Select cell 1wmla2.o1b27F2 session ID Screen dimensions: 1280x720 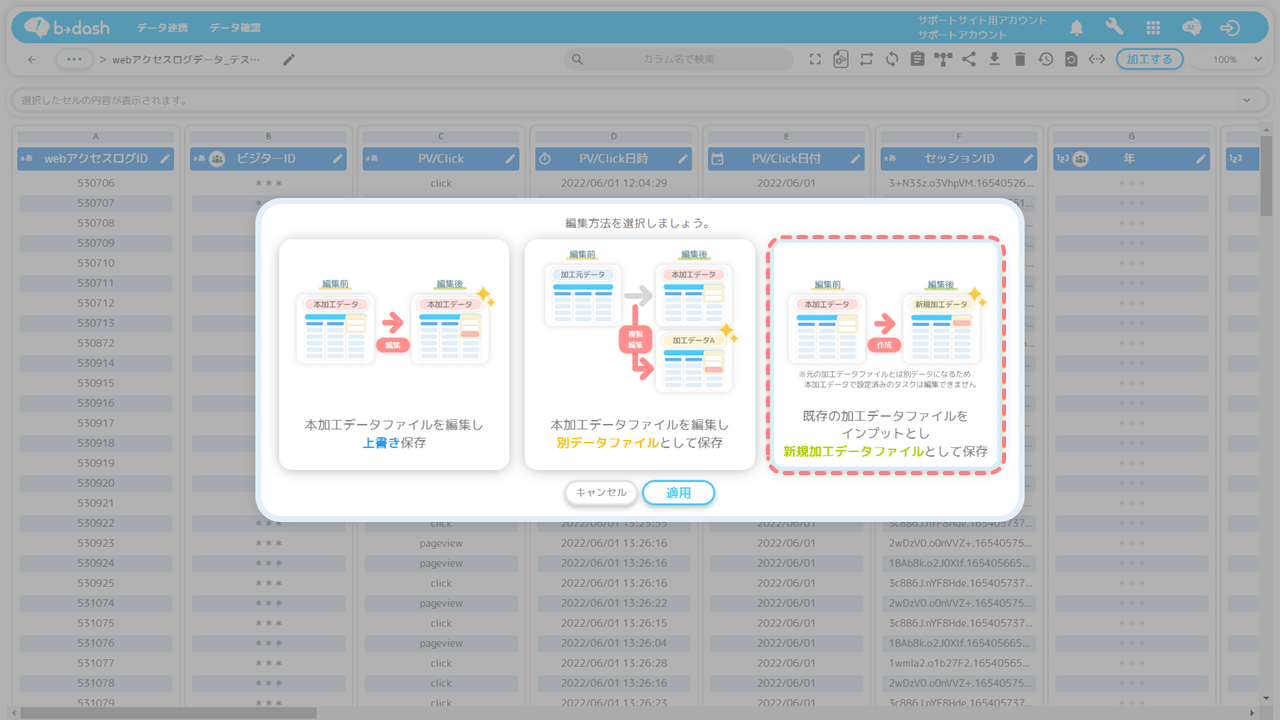click(x=959, y=663)
